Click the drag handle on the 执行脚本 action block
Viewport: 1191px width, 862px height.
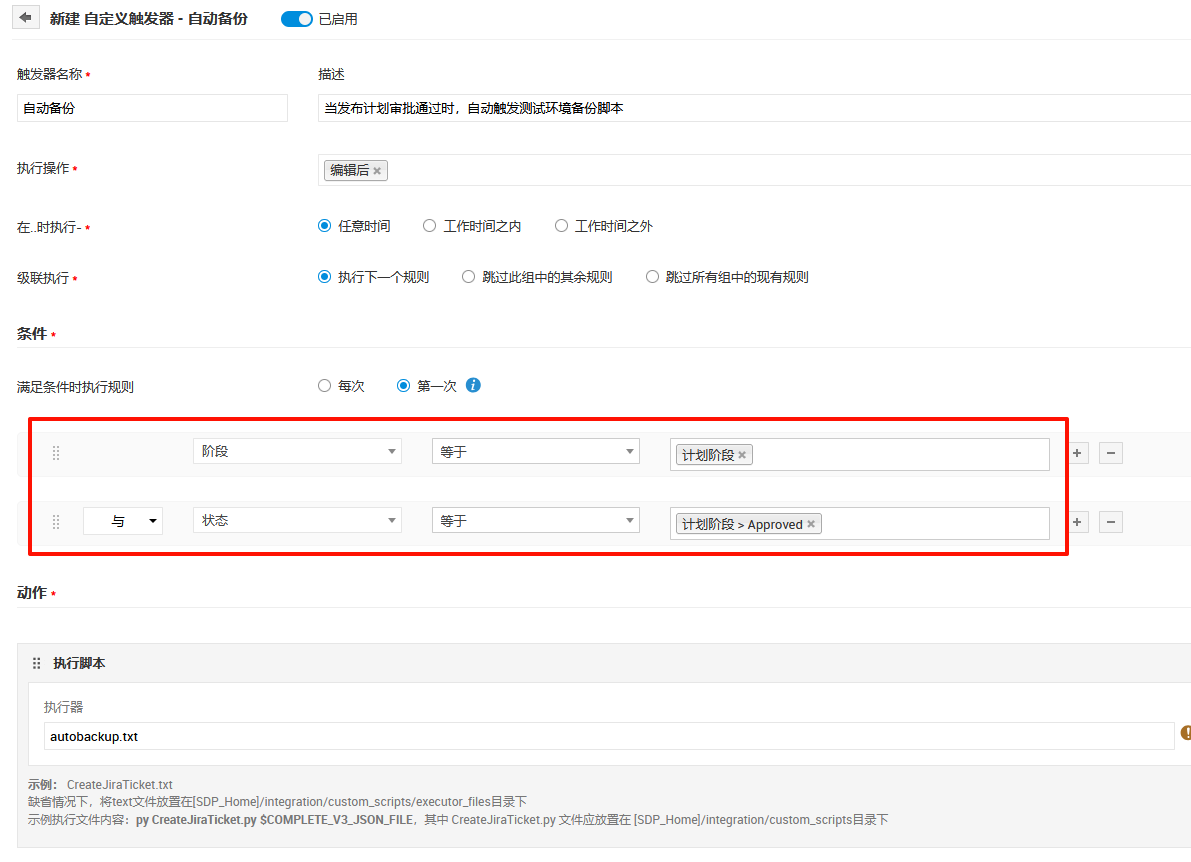(36, 662)
